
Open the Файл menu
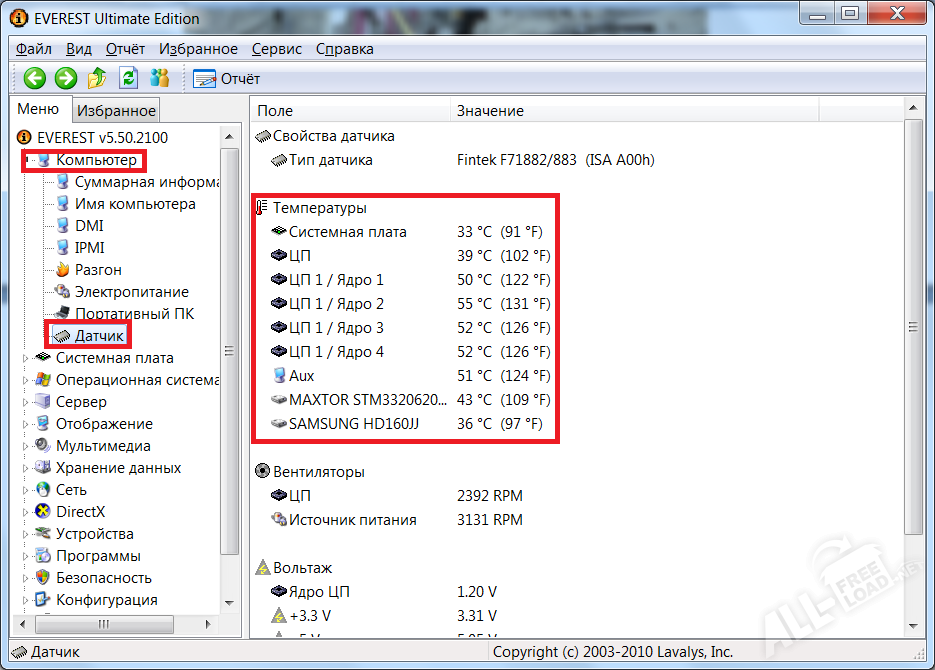click(x=34, y=49)
